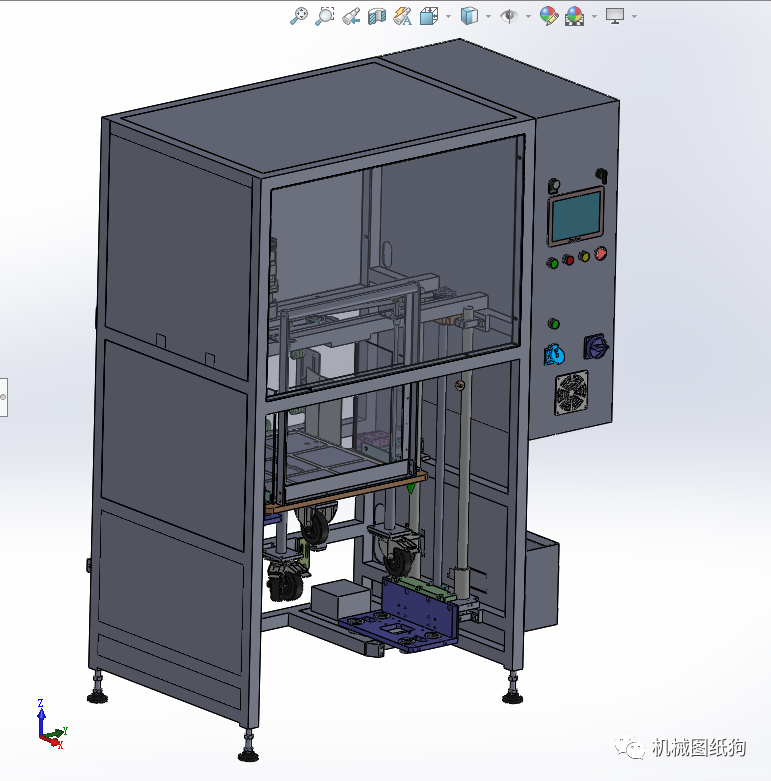Expand the Apply Scene dropdown arrow
The height and width of the screenshot is (781, 771).
(594, 16)
